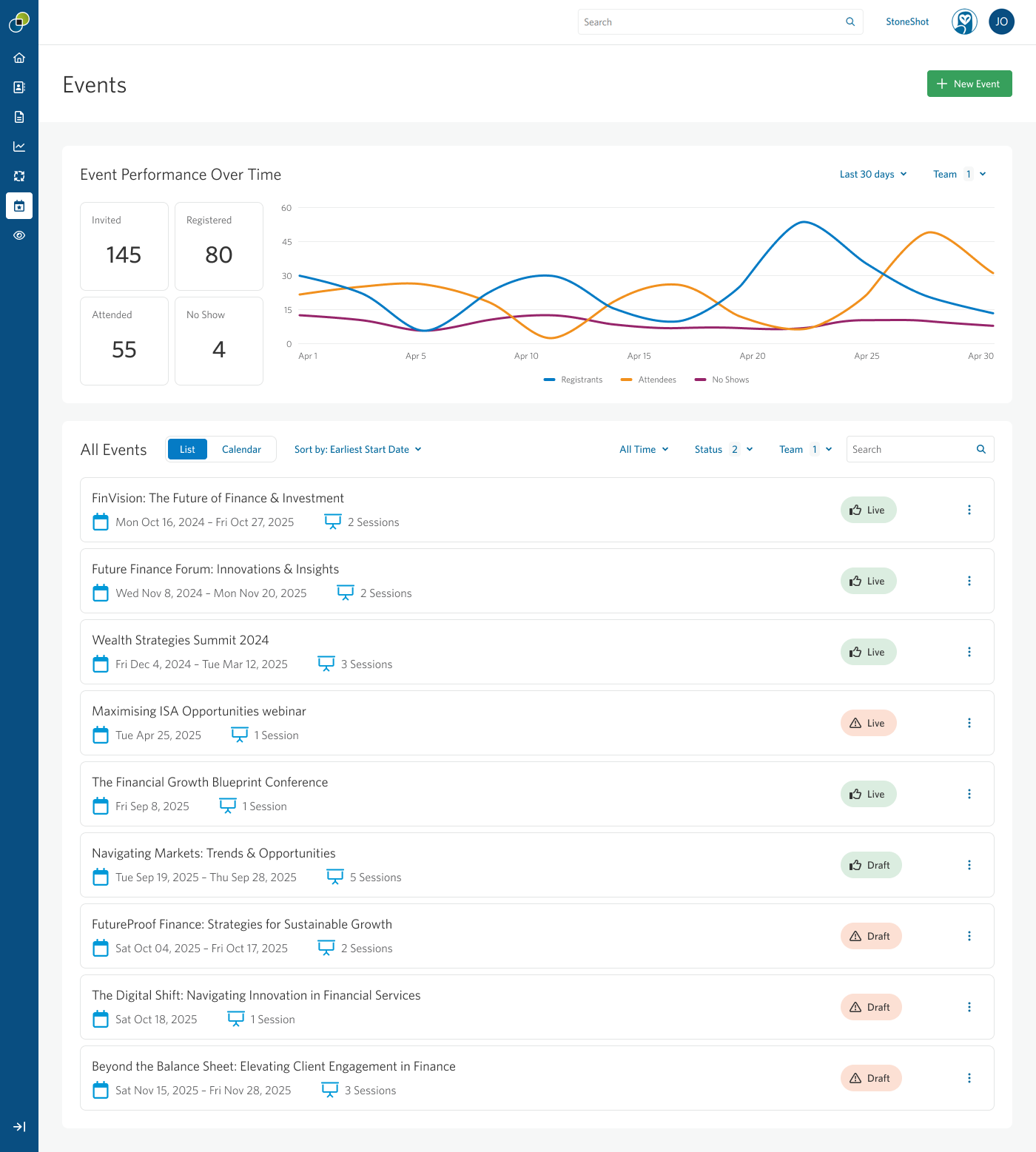Screen dimensions: 1036x1152
Task: Expand the sidebar with the arrow icon
Action: [x=19, y=1126]
